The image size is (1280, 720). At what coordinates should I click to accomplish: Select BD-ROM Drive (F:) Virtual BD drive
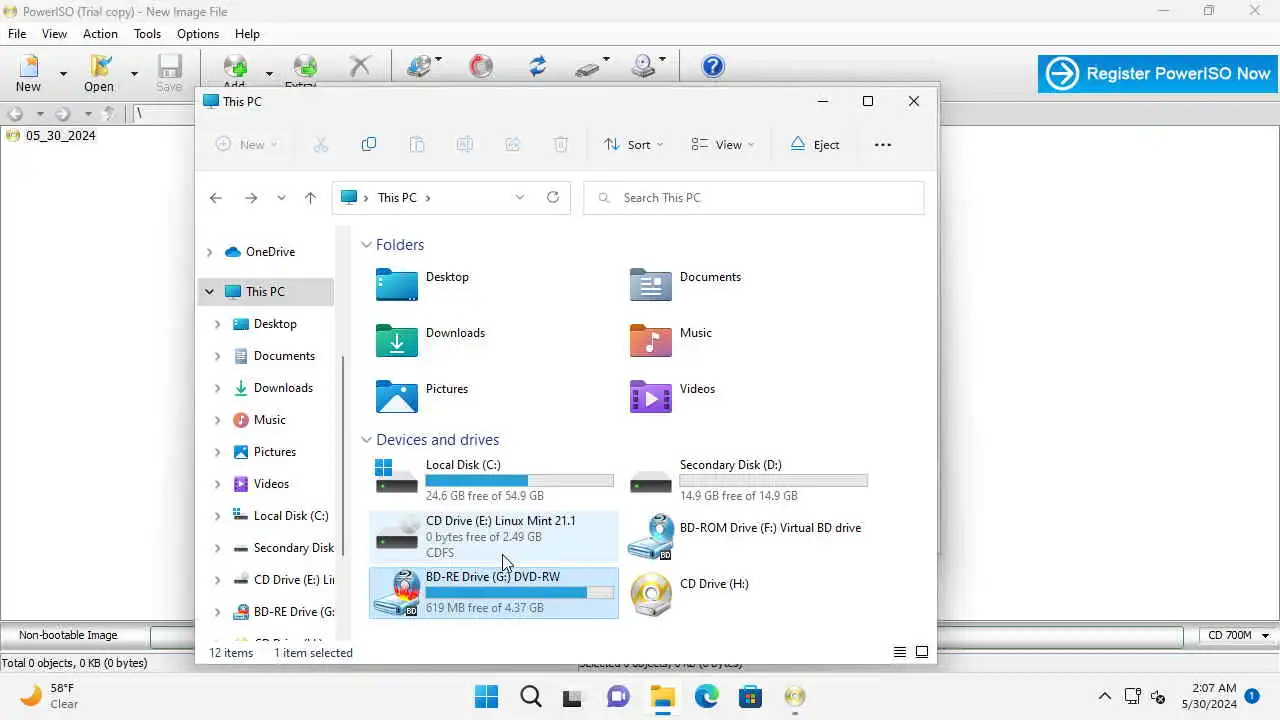click(746, 537)
